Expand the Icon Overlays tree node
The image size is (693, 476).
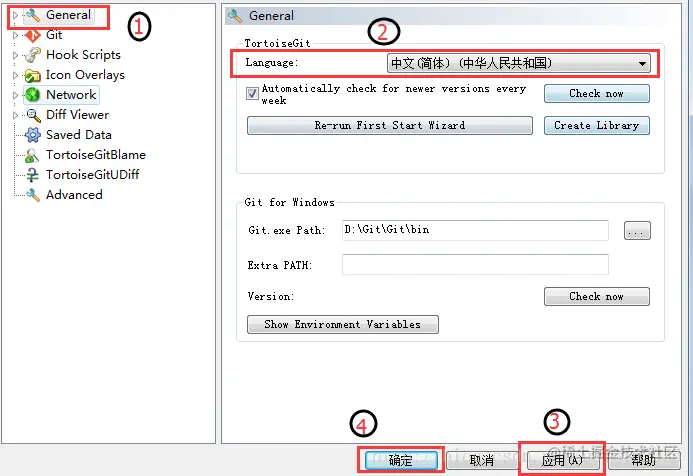pyautogui.click(x=15, y=75)
